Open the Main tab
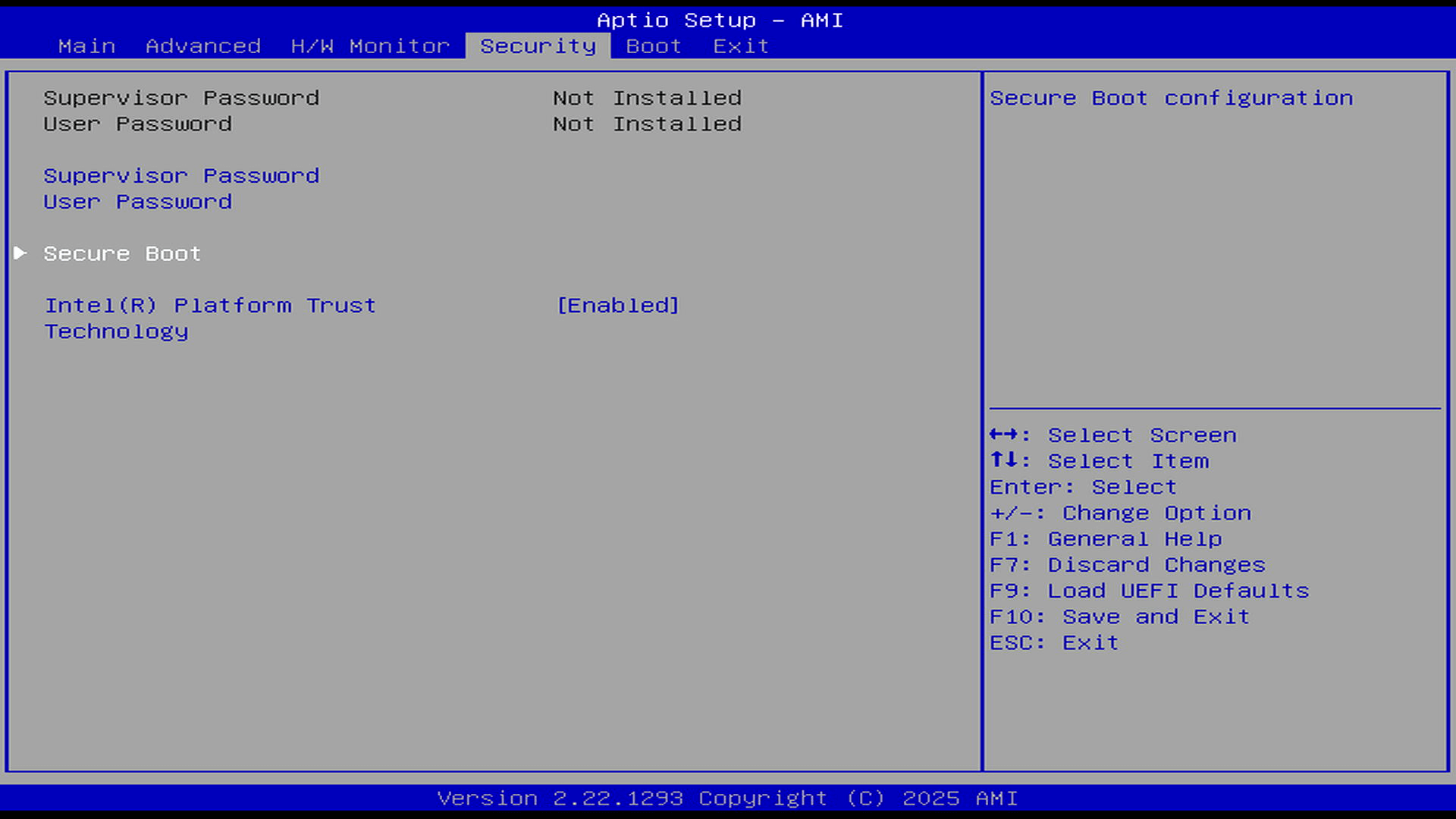Screen dimensions: 1456x819 pos(86,46)
